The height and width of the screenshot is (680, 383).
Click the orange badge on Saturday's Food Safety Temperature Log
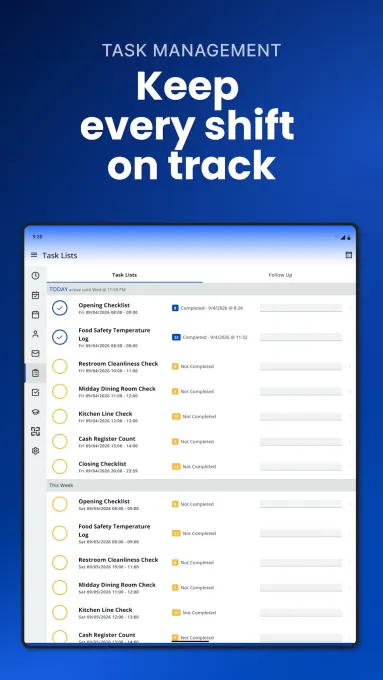coord(176,533)
